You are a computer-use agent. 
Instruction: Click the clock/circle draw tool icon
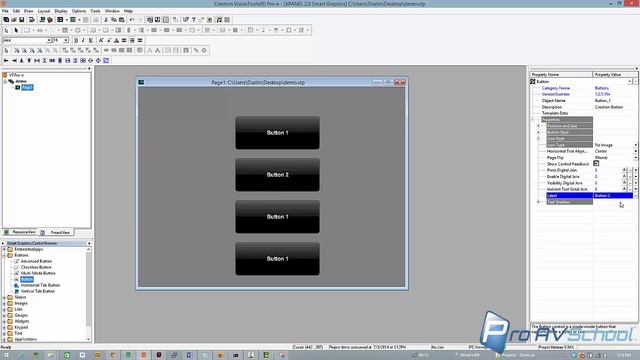click(78, 30)
